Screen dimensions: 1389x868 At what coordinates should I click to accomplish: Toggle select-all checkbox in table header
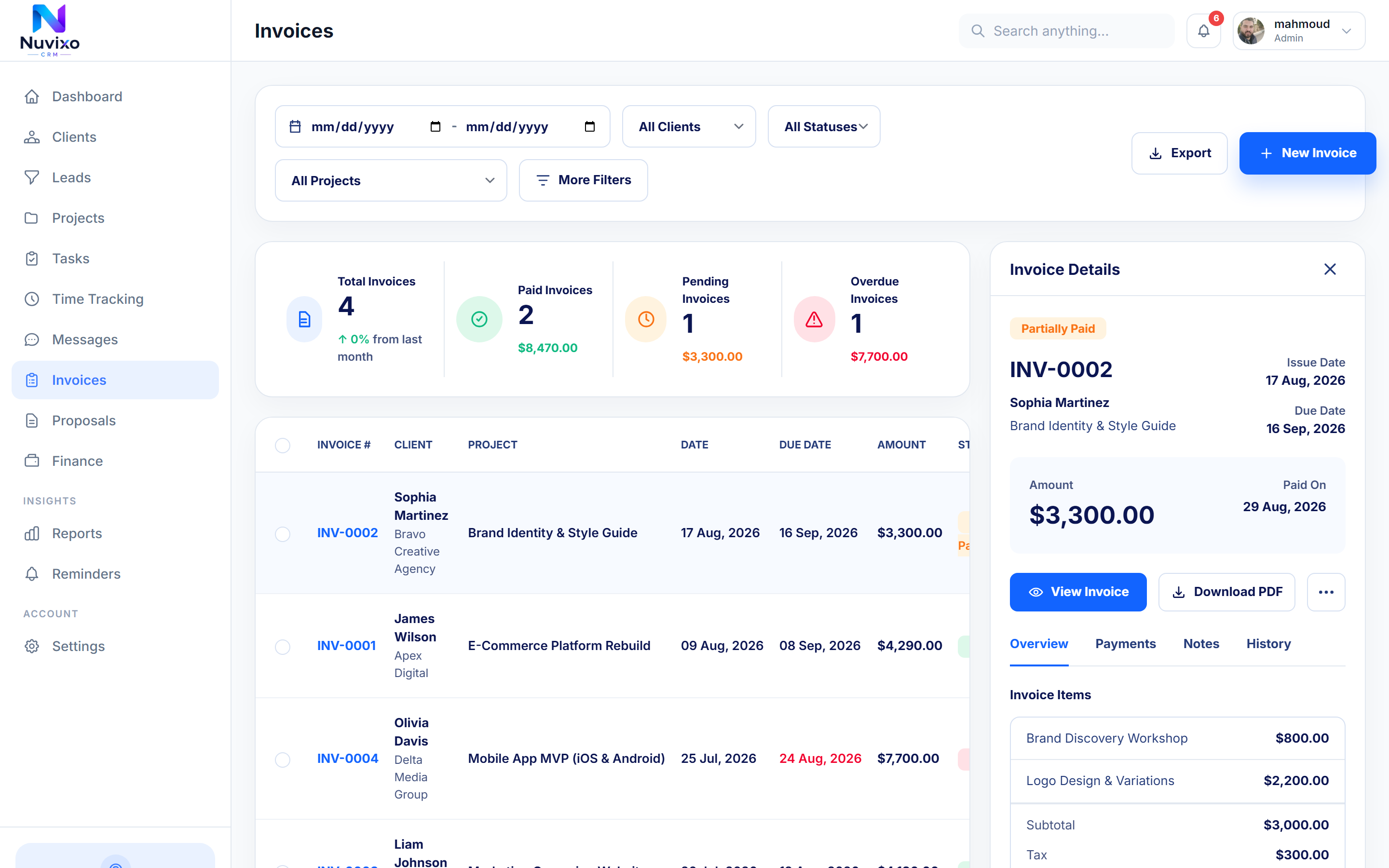pyautogui.click(x=283, y=446)
